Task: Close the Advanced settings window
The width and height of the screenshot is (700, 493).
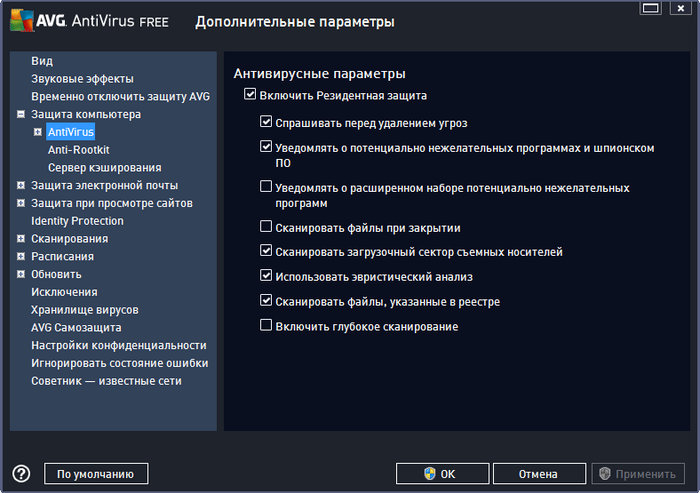Action: (680, 8)
